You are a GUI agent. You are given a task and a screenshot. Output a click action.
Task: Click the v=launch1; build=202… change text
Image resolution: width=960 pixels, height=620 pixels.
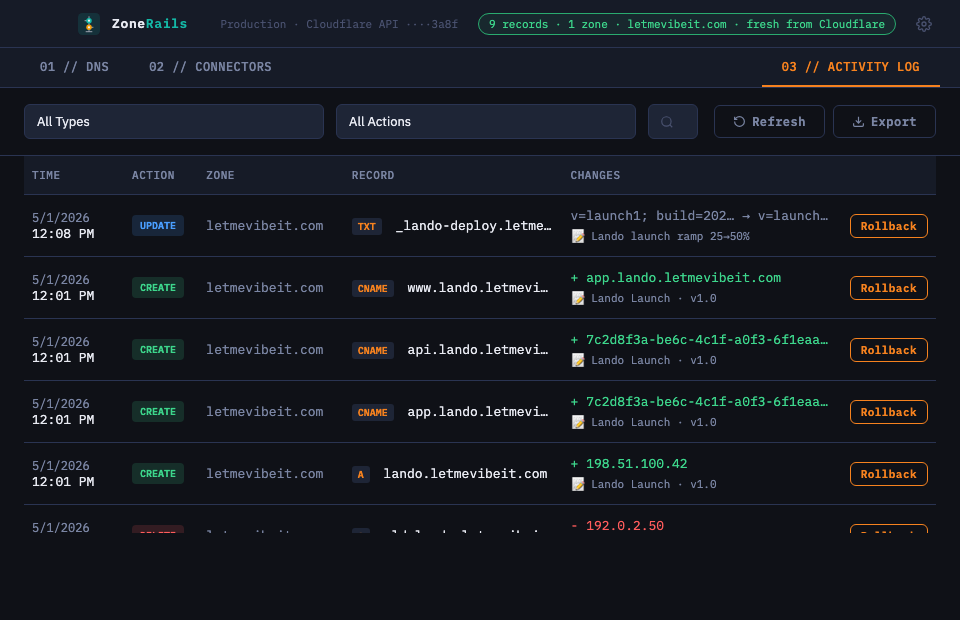pyautogui.click(x=699, y=215)
